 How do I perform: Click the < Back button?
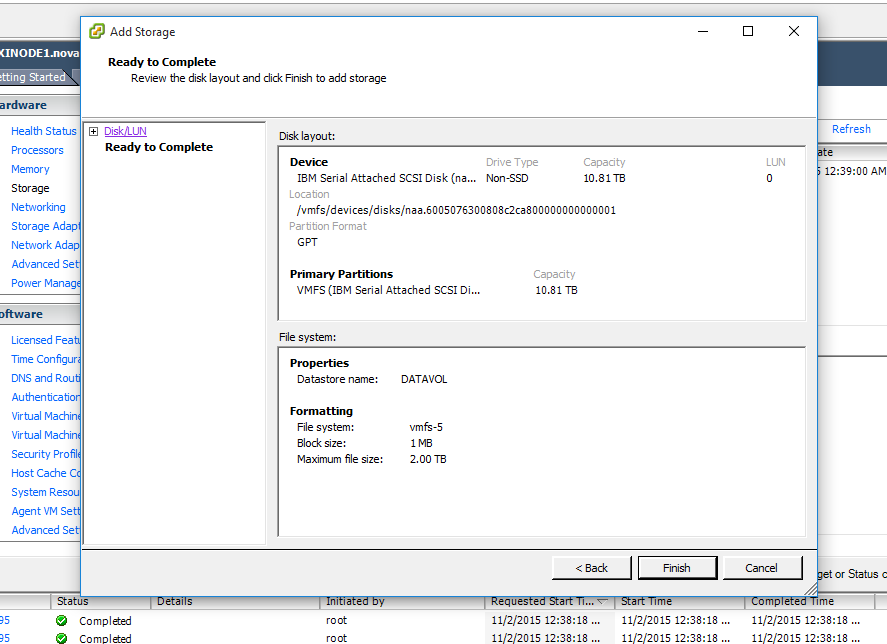pyautogui.click(x=591, y=568)
